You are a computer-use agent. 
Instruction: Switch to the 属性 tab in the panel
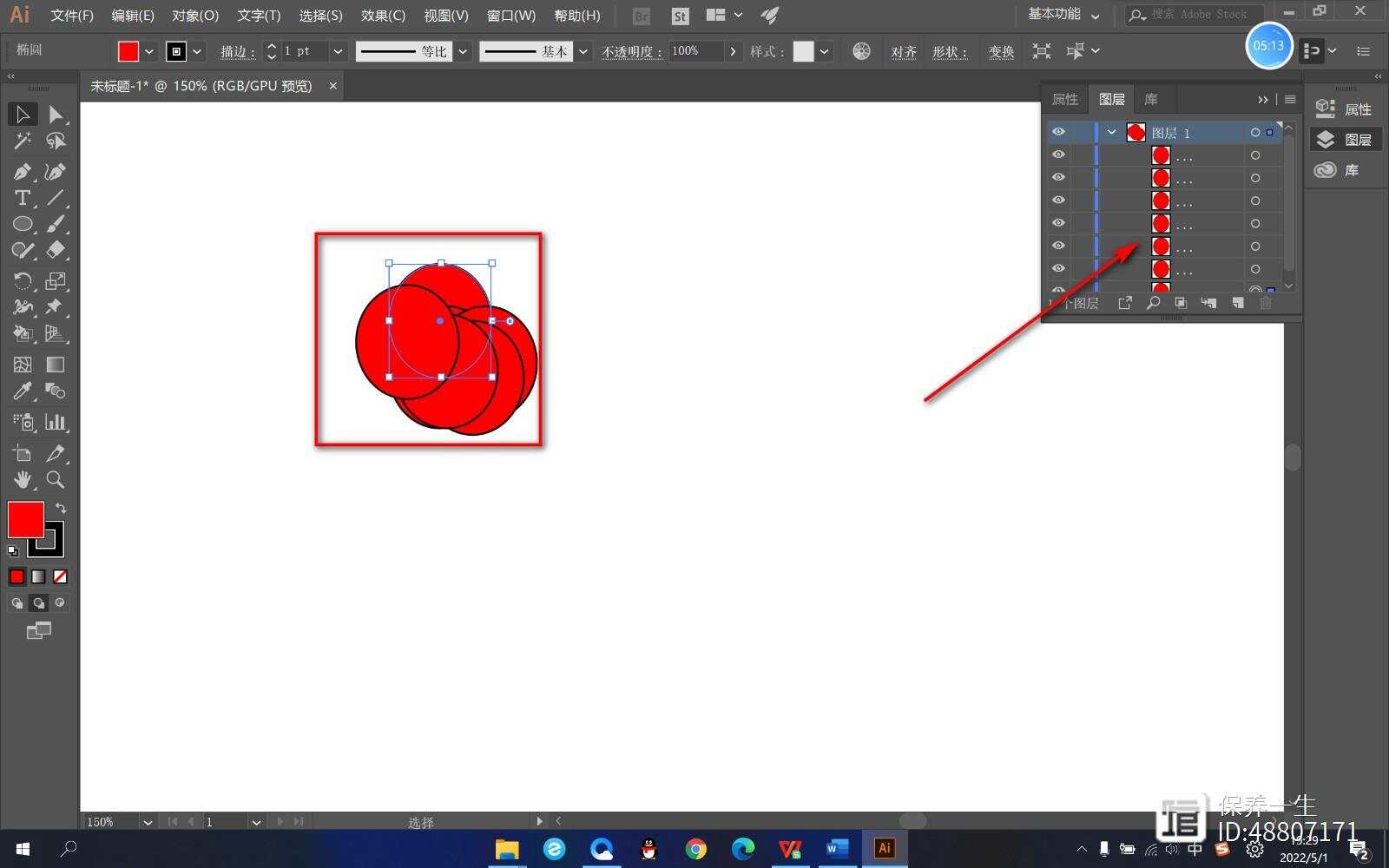(x=1065, y=99)
